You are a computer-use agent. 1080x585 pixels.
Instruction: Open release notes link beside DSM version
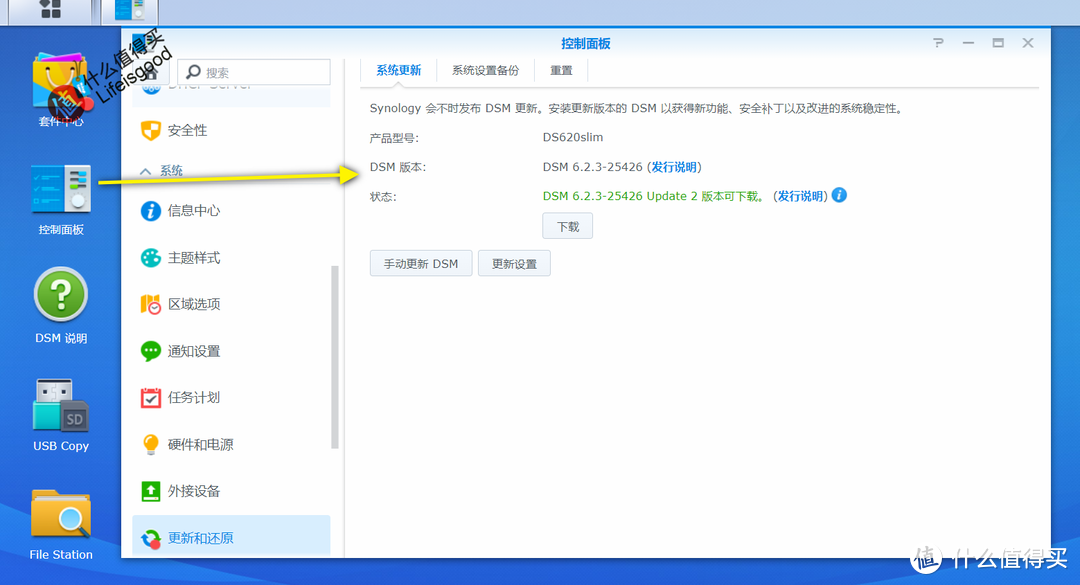pyautogui.click(x=675, y=167)
